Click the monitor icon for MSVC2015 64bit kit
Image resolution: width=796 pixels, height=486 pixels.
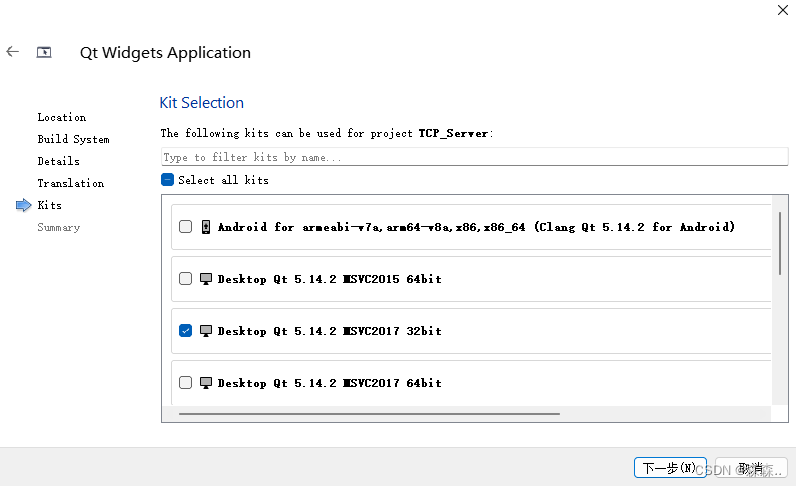point(206,279)
